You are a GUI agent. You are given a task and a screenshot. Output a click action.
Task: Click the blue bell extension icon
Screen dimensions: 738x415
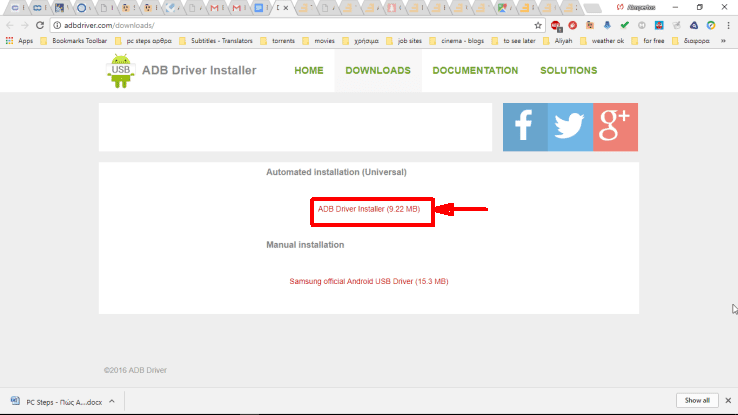pos(607,25)
